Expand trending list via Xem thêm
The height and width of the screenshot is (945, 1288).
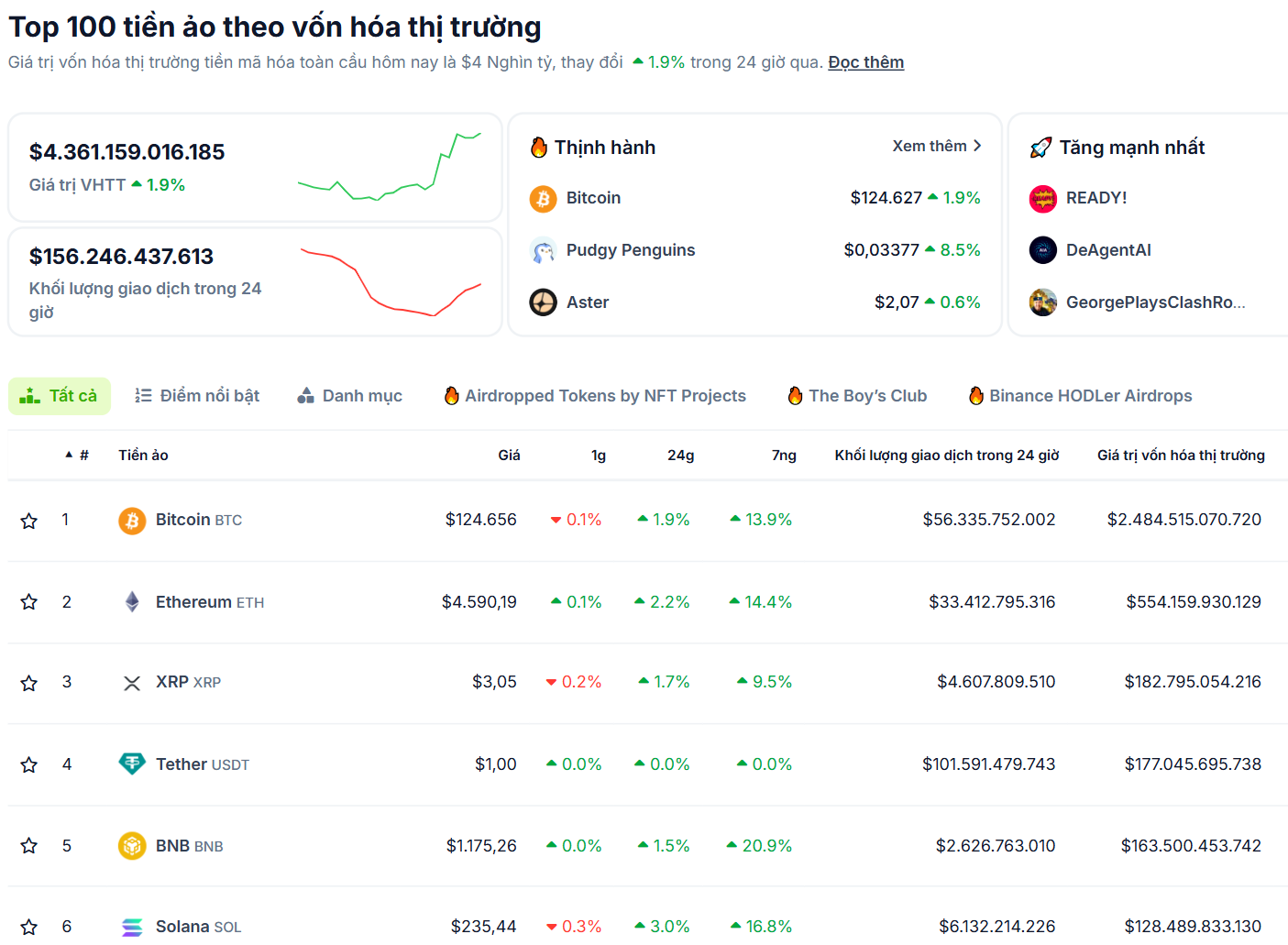(x=936, y=147)
